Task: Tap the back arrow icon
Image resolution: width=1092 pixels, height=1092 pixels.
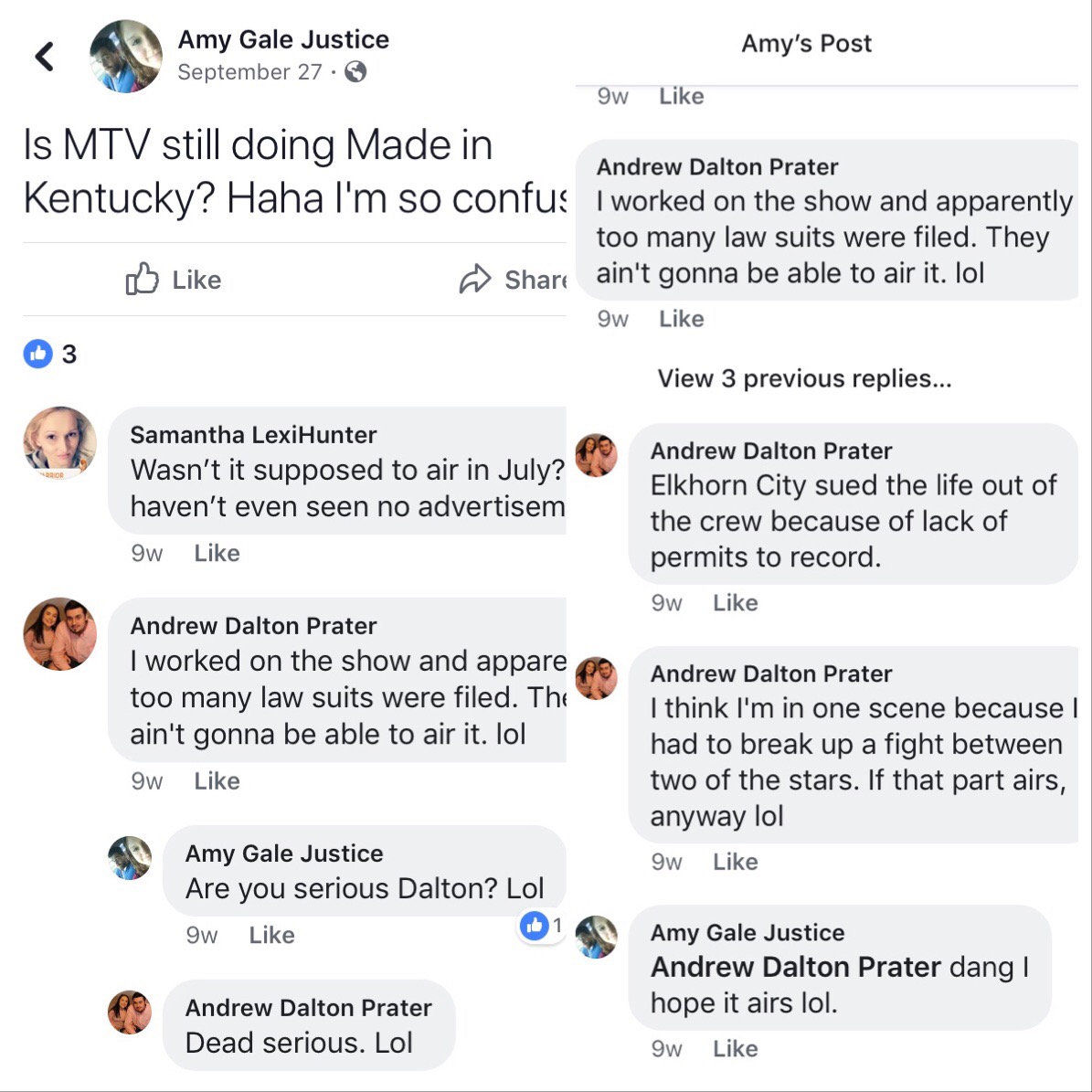Action: (45, 57)
